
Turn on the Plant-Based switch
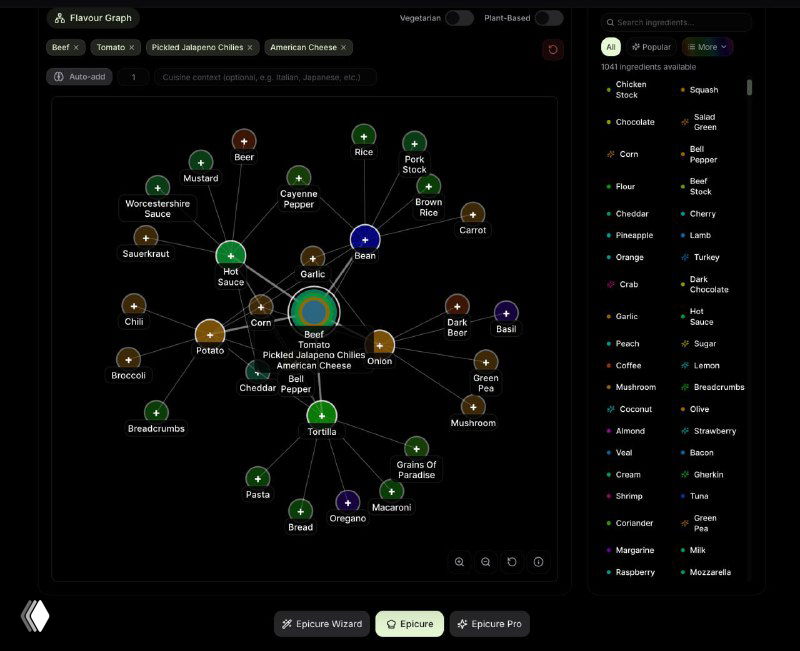548,18
